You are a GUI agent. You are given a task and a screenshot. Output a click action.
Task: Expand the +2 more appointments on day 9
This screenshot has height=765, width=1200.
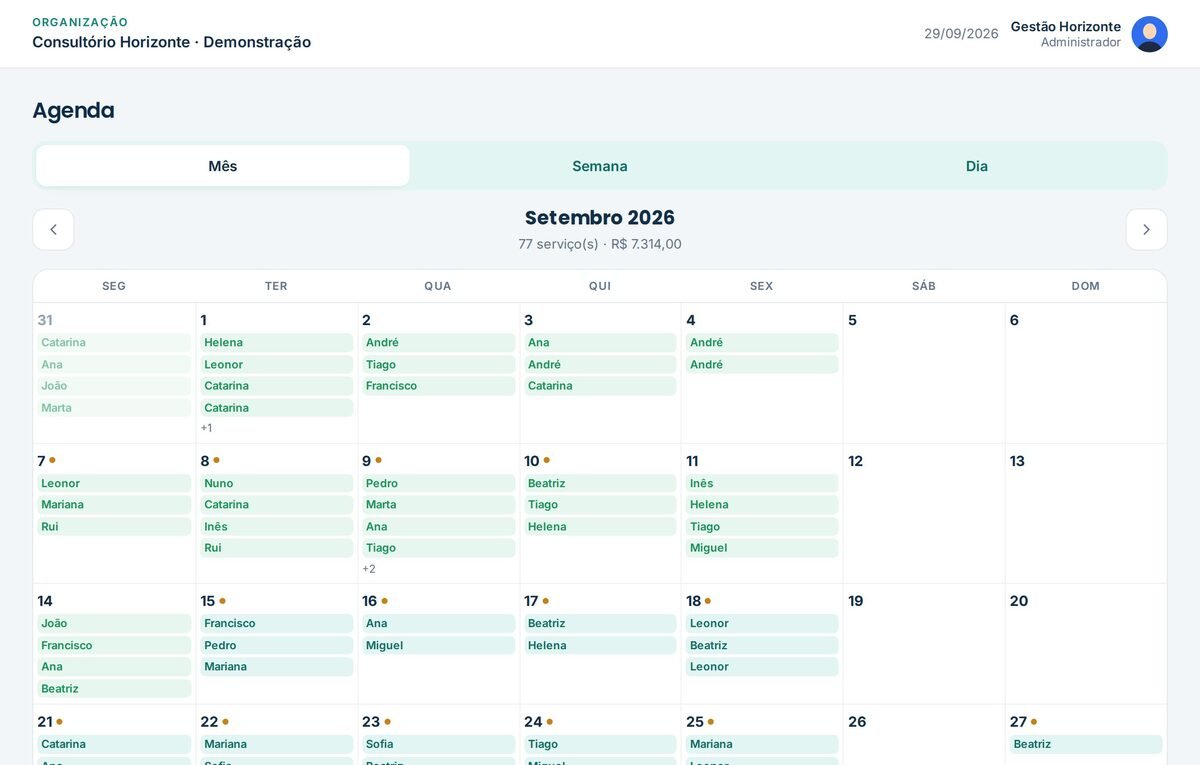[369, 569]
